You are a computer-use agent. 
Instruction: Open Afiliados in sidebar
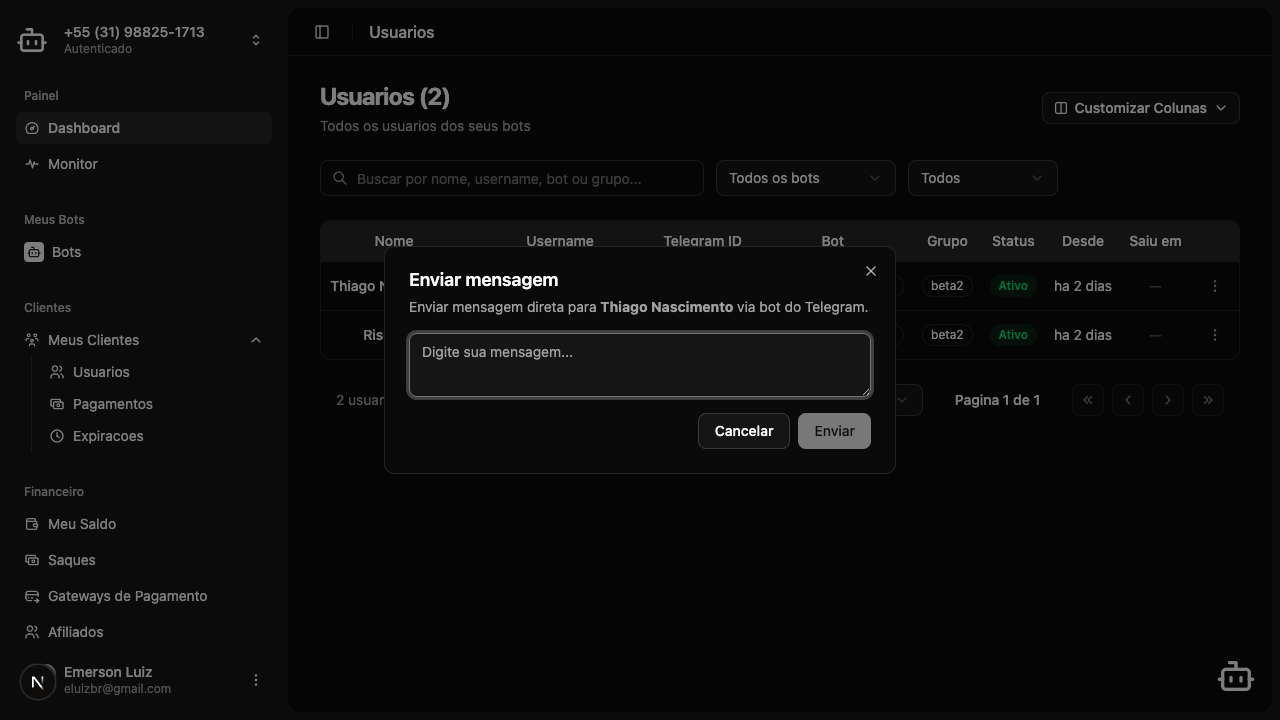144,632
